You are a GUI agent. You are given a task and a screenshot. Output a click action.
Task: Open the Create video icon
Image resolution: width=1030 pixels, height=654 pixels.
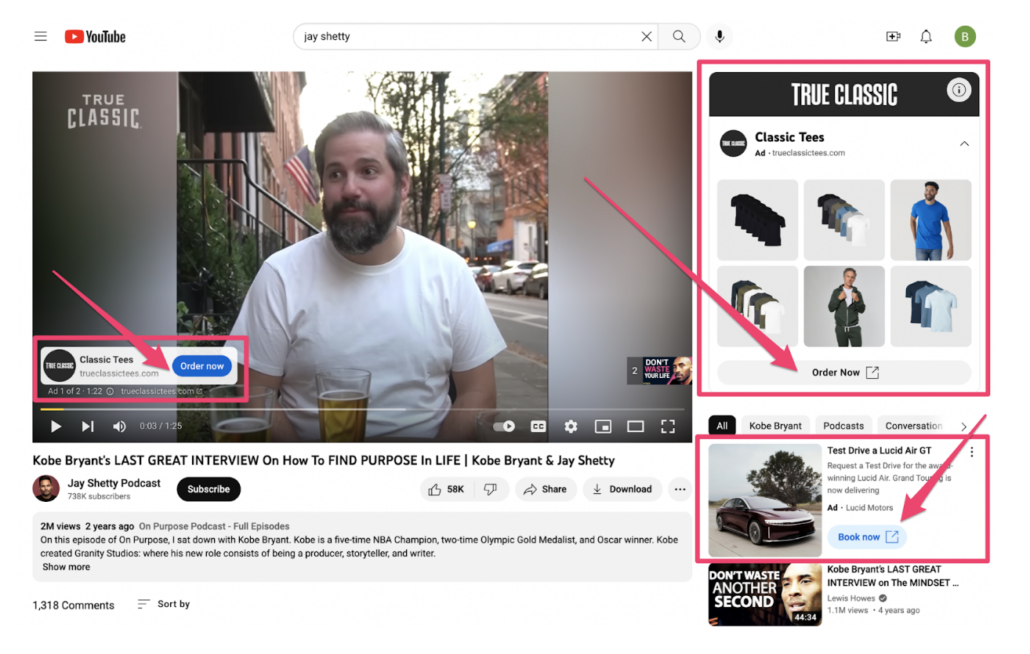[893, 37]
